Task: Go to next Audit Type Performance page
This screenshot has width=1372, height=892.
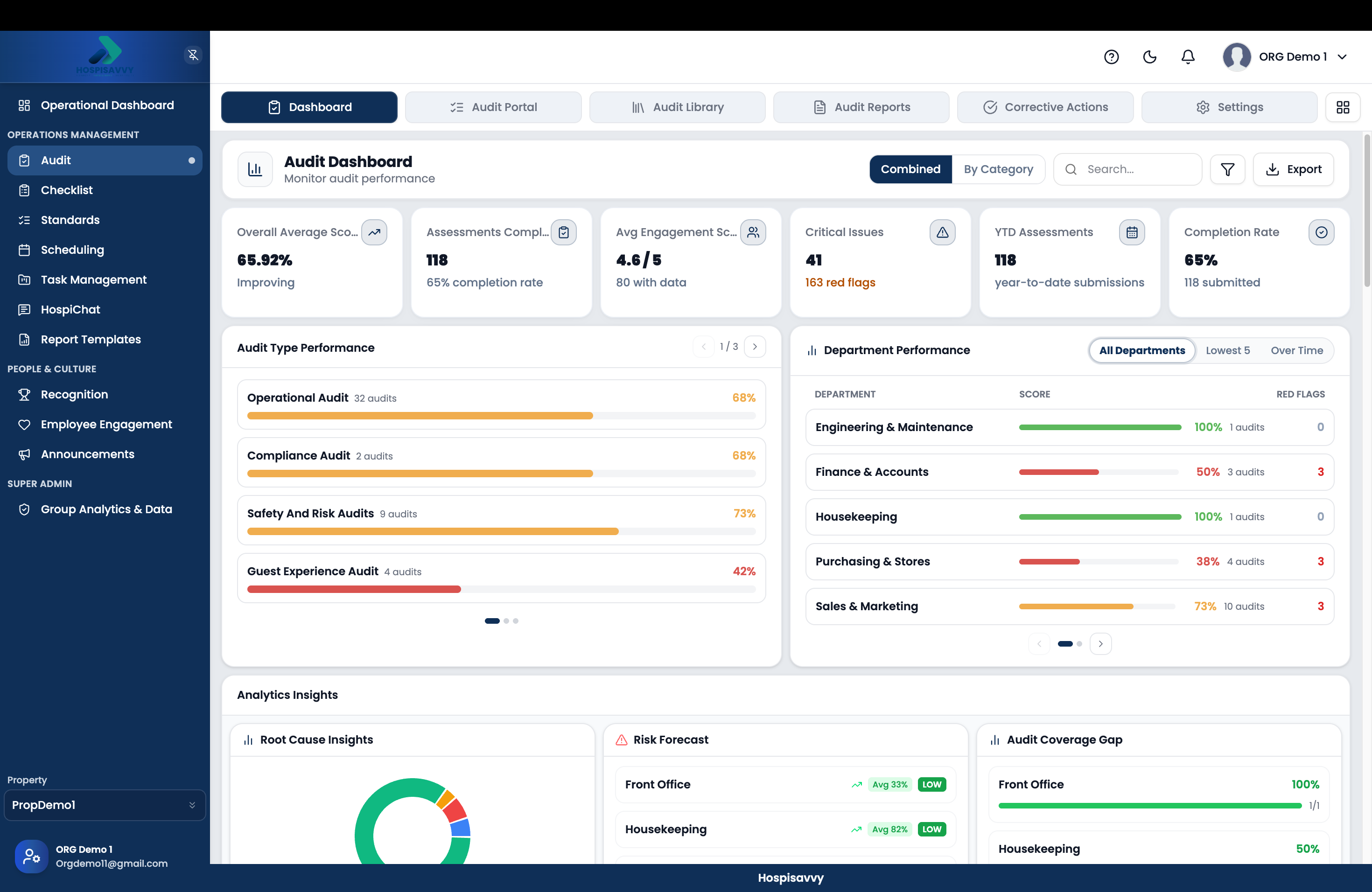Action: [x=755, y=347]
